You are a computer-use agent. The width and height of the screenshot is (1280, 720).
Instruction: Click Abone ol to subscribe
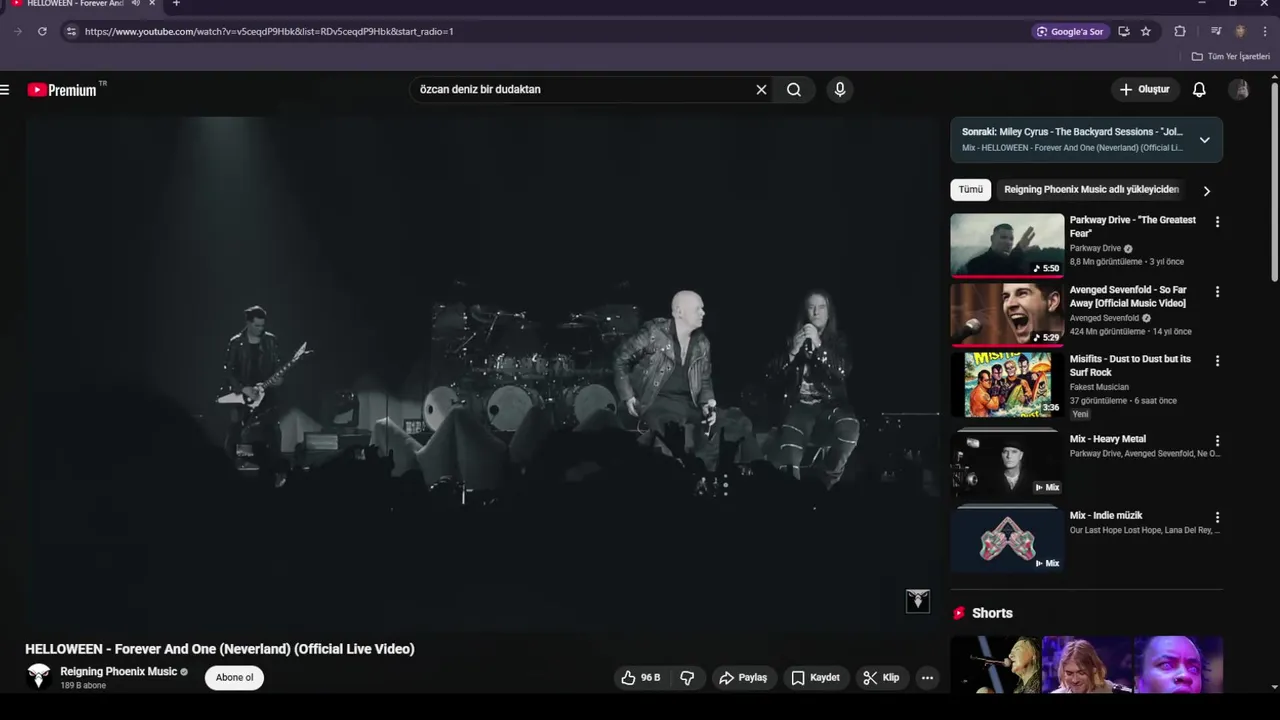[x=235, y=677]
